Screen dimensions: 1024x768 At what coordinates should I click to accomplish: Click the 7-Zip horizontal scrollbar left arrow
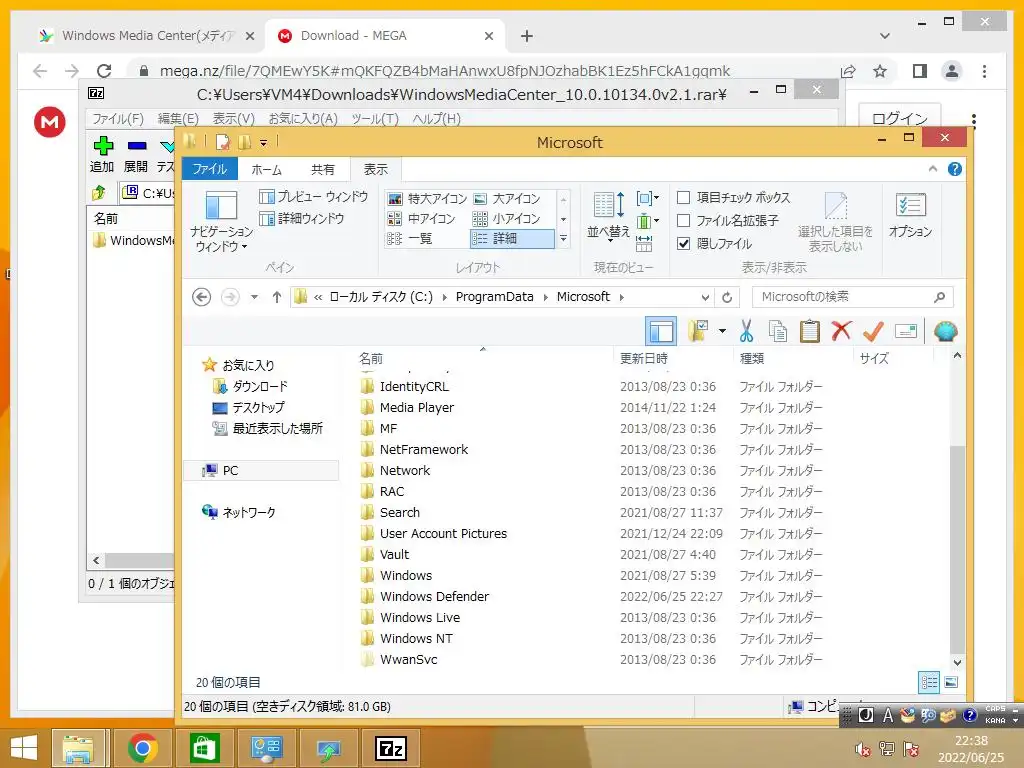click(97, 560)
